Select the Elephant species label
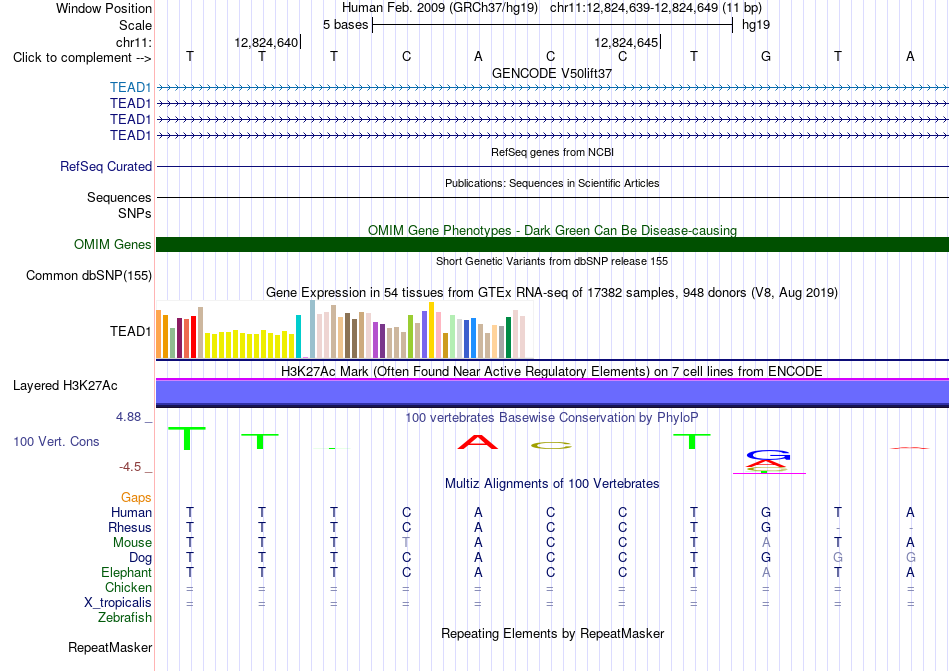This screenshot has height=671, width=950. pyautogui.click(x=126, y=572)
